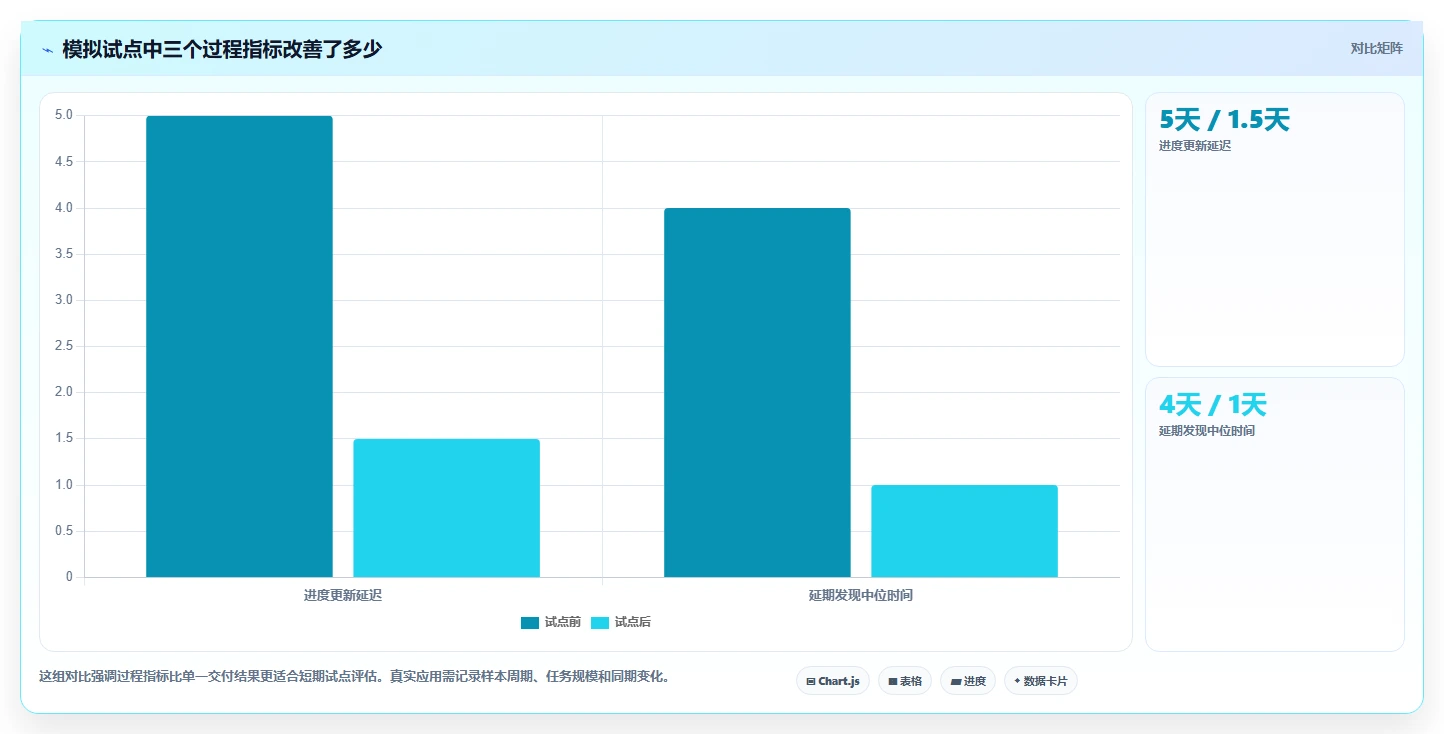Click the 试点前 bar for 进度更新延迟
This screenshot has width=1444, height=734.
pyautogui.click(x=239, y=346)
